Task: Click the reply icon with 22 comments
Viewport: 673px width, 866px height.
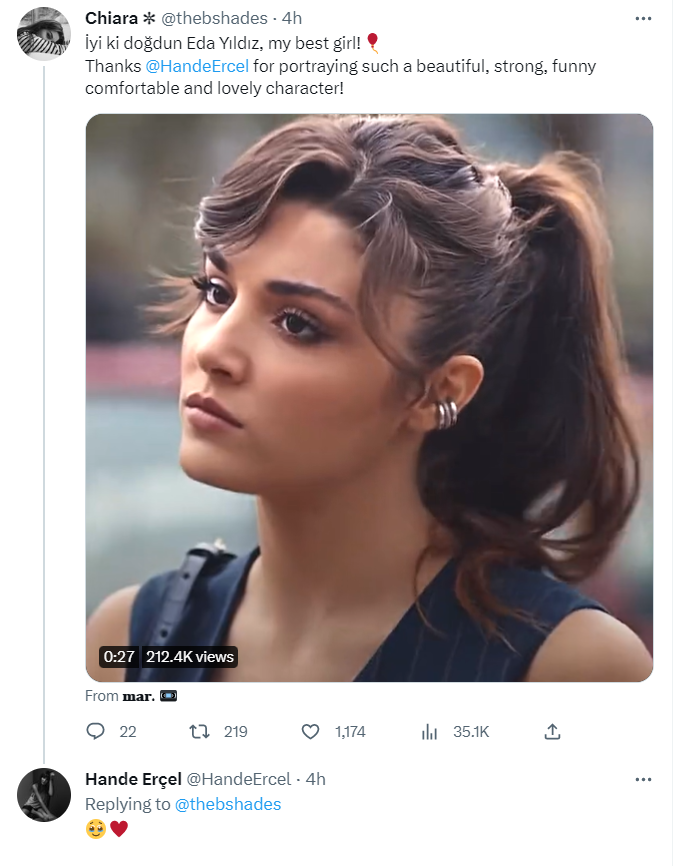Action: click(96, 732)
